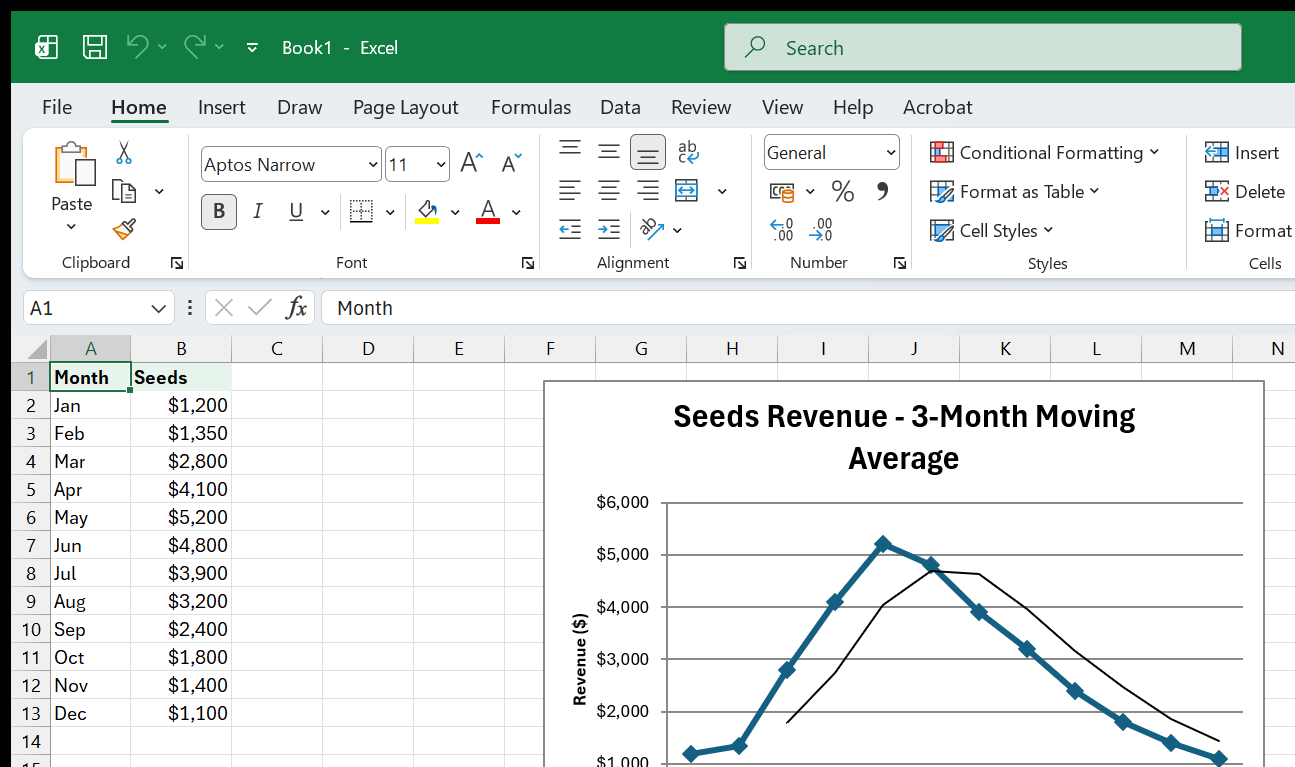This screenshot has height=767, width=1295.
Task: Open Conditional Formatting menu
Action: (x=1044, y=152)
